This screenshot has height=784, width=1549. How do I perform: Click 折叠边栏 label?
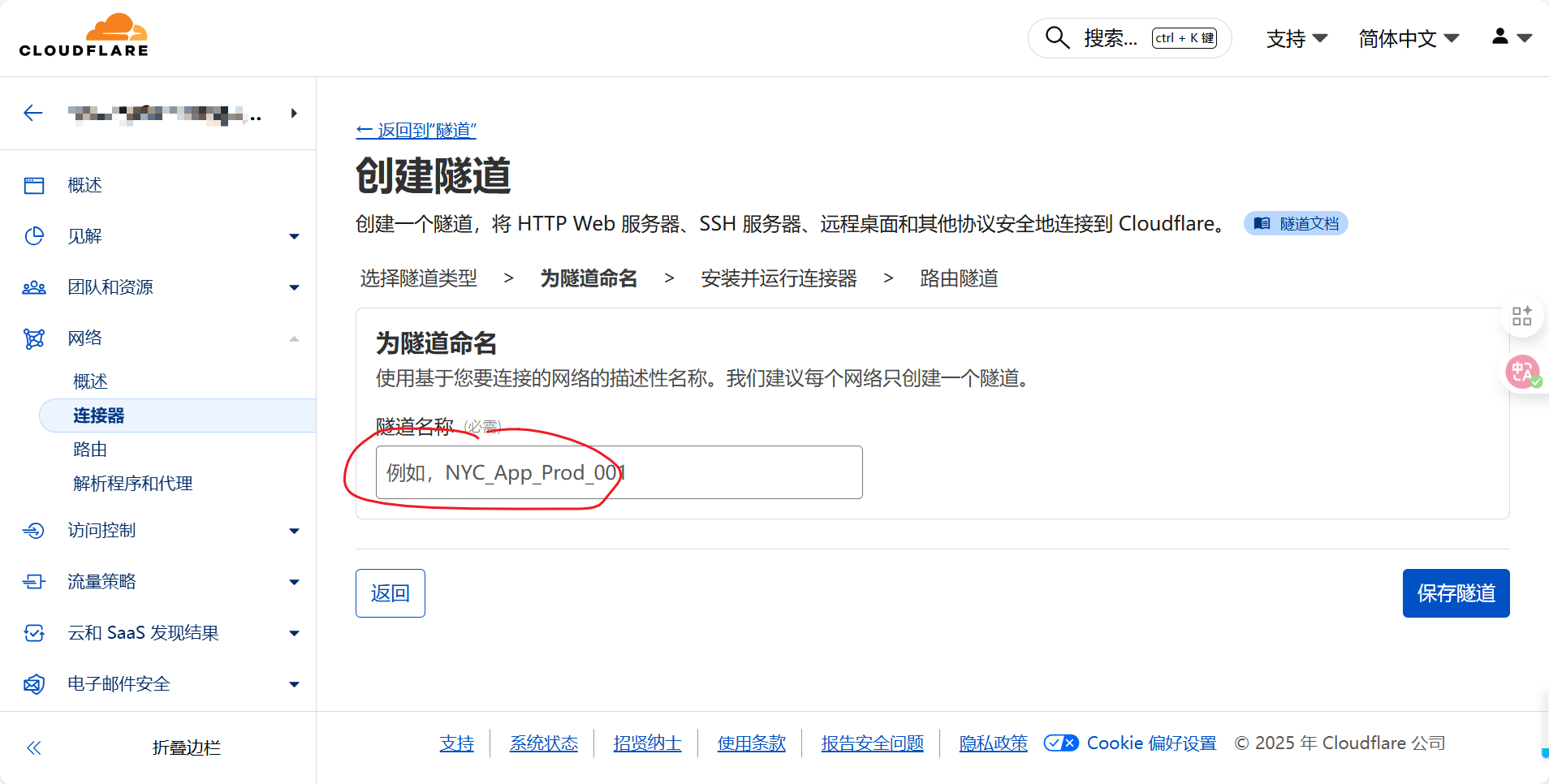[x=187, y=747]
